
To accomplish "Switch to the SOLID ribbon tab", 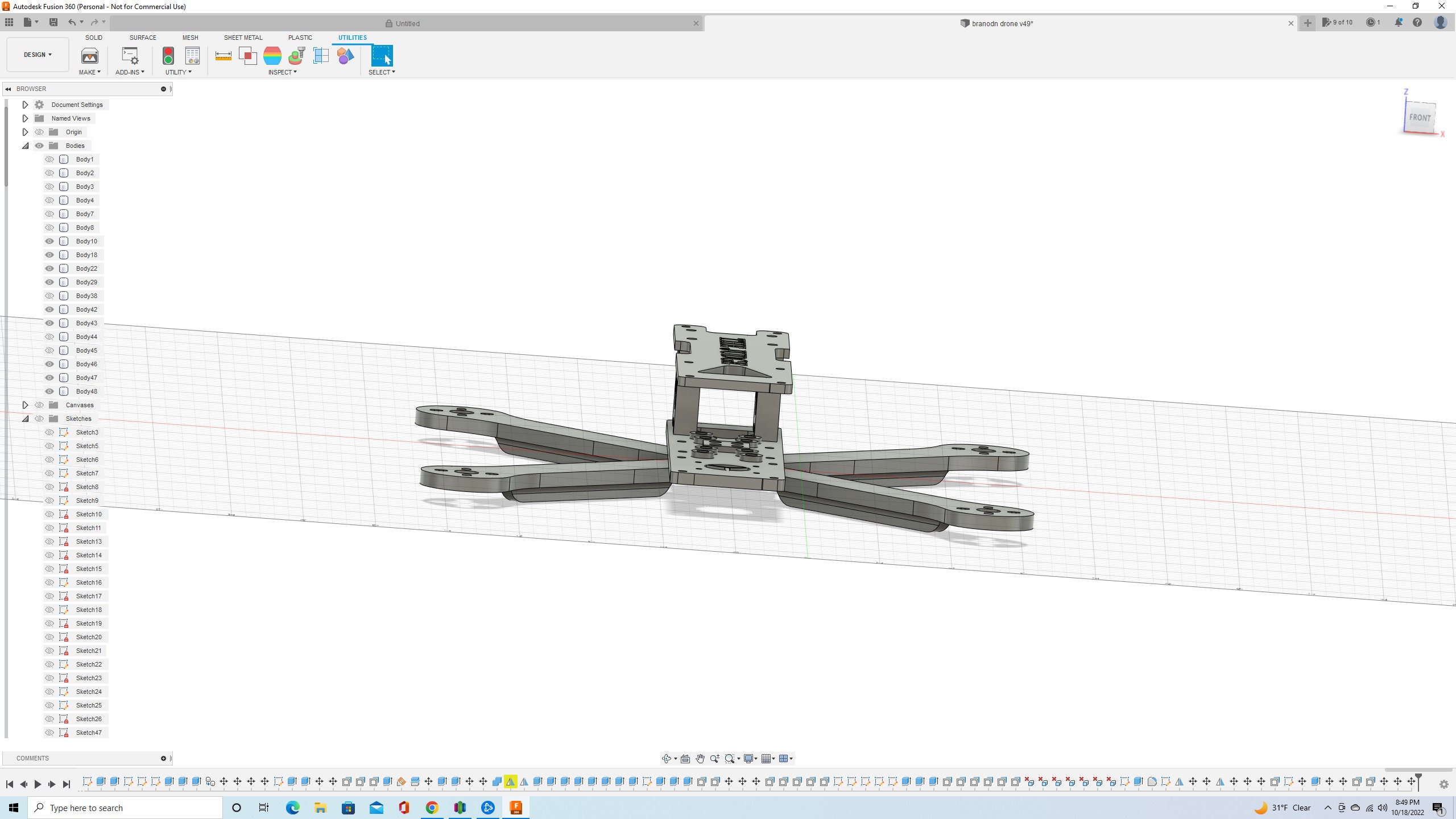I will (93, 38).
